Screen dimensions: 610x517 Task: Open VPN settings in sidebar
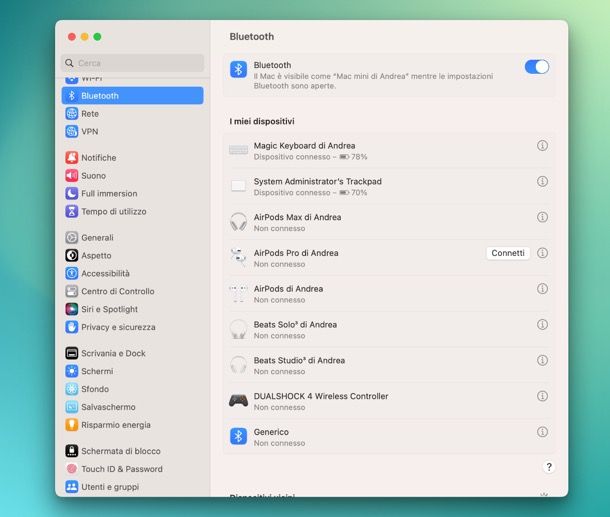point(133,131)
